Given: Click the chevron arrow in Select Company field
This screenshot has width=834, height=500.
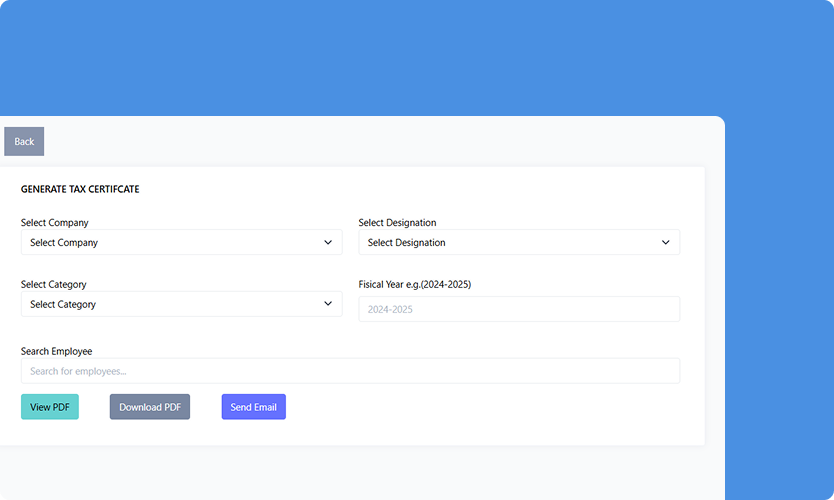Looking at the screenshot, I should pos(328,242).
